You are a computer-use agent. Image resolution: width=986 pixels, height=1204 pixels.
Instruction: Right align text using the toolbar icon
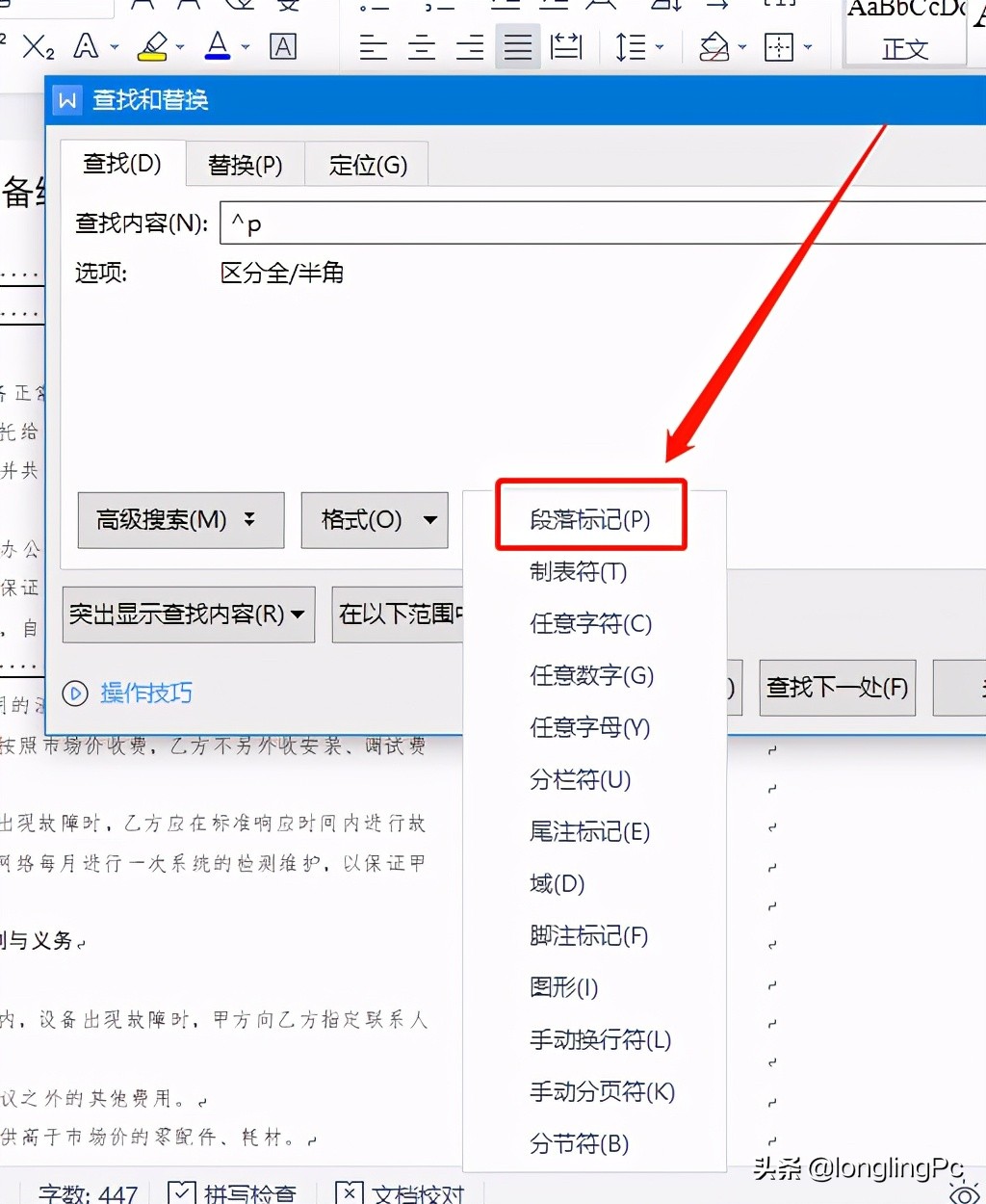(469, 46)
